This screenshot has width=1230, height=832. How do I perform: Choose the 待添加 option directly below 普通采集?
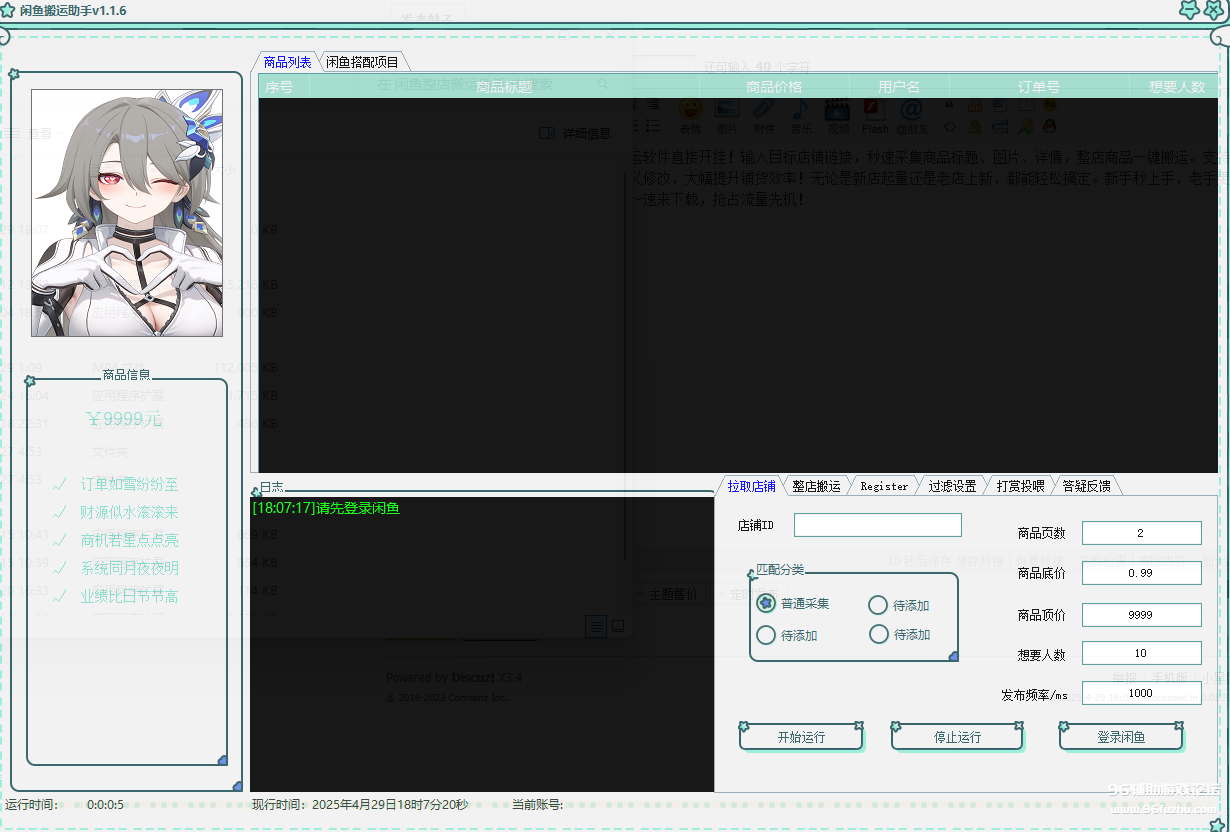tap(766, 635)
